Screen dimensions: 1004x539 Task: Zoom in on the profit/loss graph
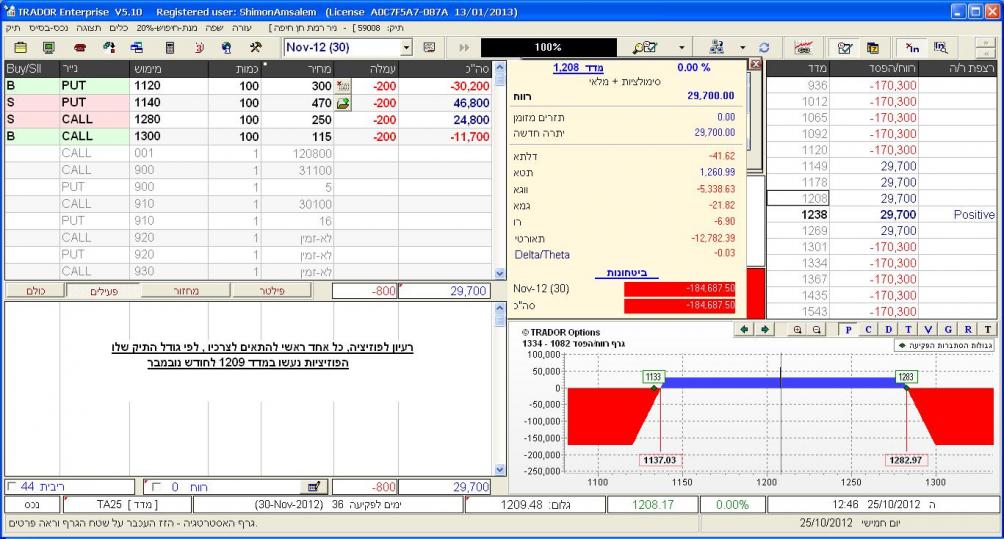coord(798,329)
